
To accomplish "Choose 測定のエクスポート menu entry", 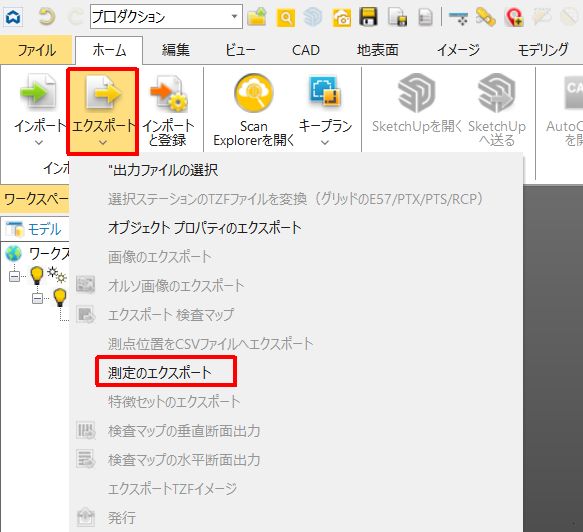I will [296, 373].
